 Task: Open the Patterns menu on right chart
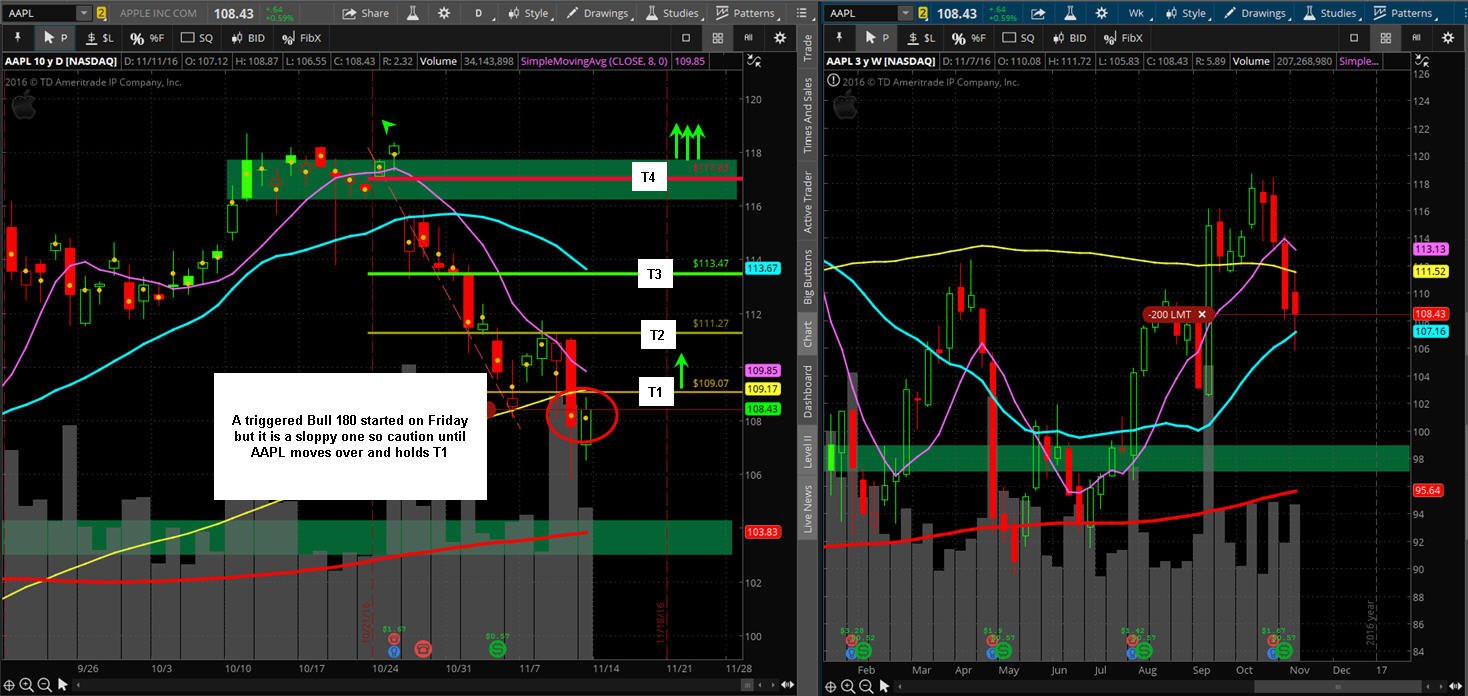pos(1405,13)
